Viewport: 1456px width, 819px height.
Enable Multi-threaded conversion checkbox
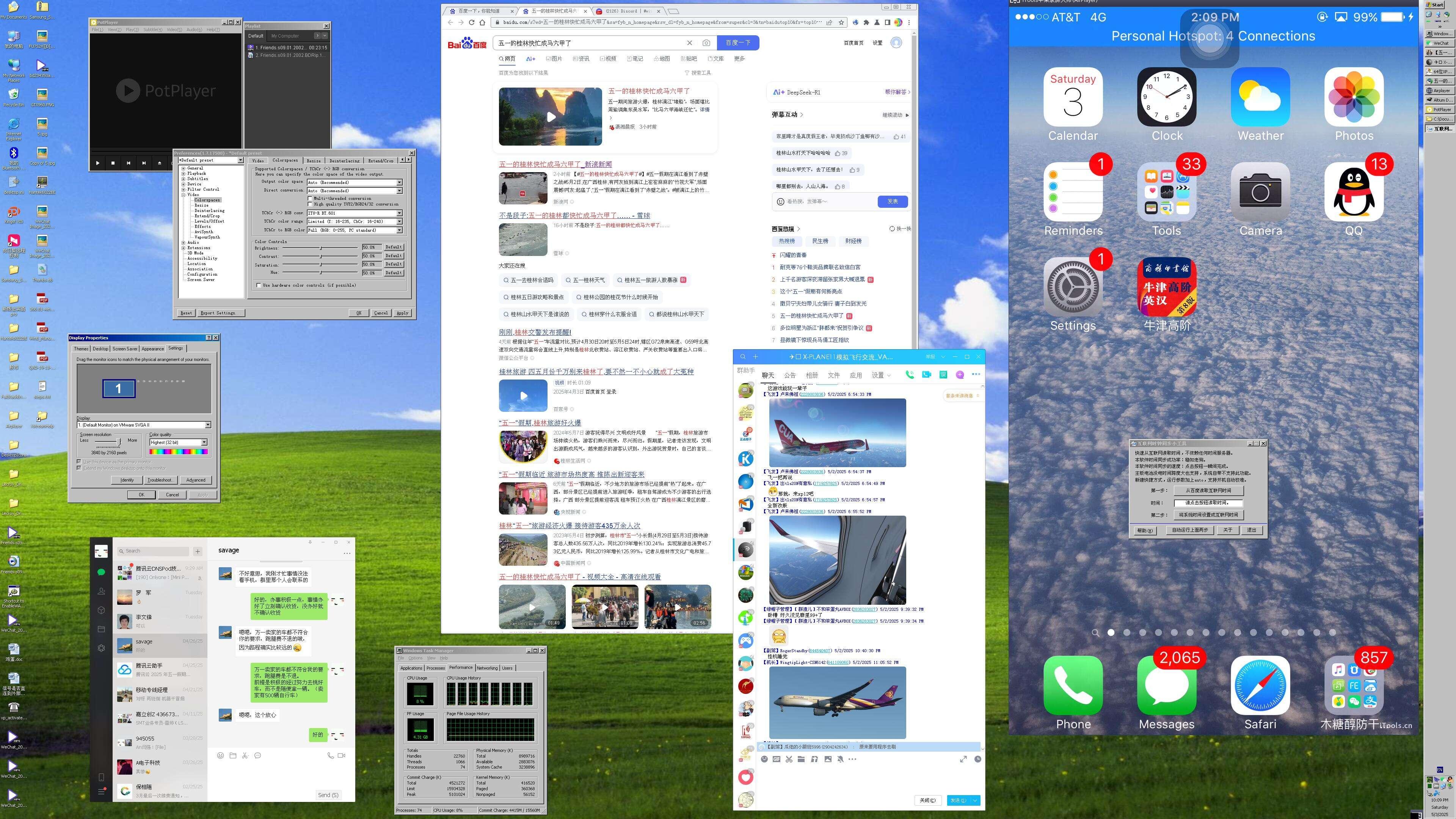point(310,198)
